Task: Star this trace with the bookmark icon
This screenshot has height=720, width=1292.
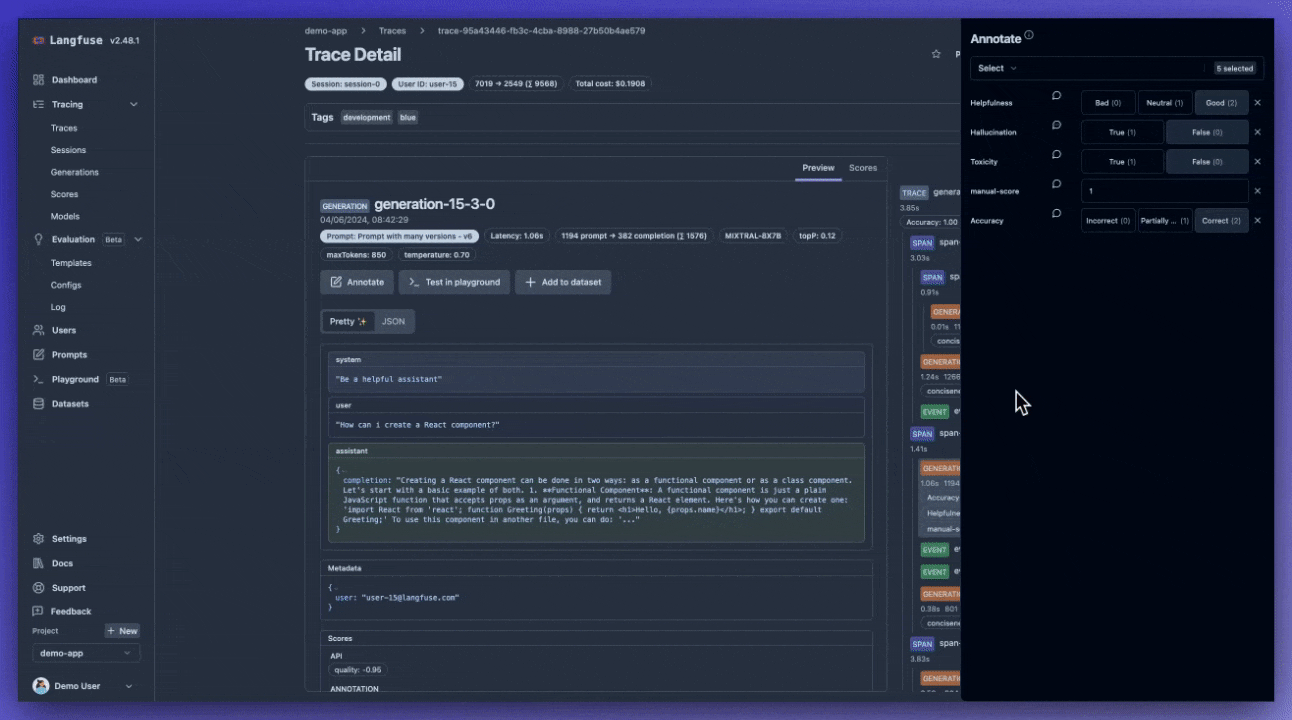Action: pos(936,54)
